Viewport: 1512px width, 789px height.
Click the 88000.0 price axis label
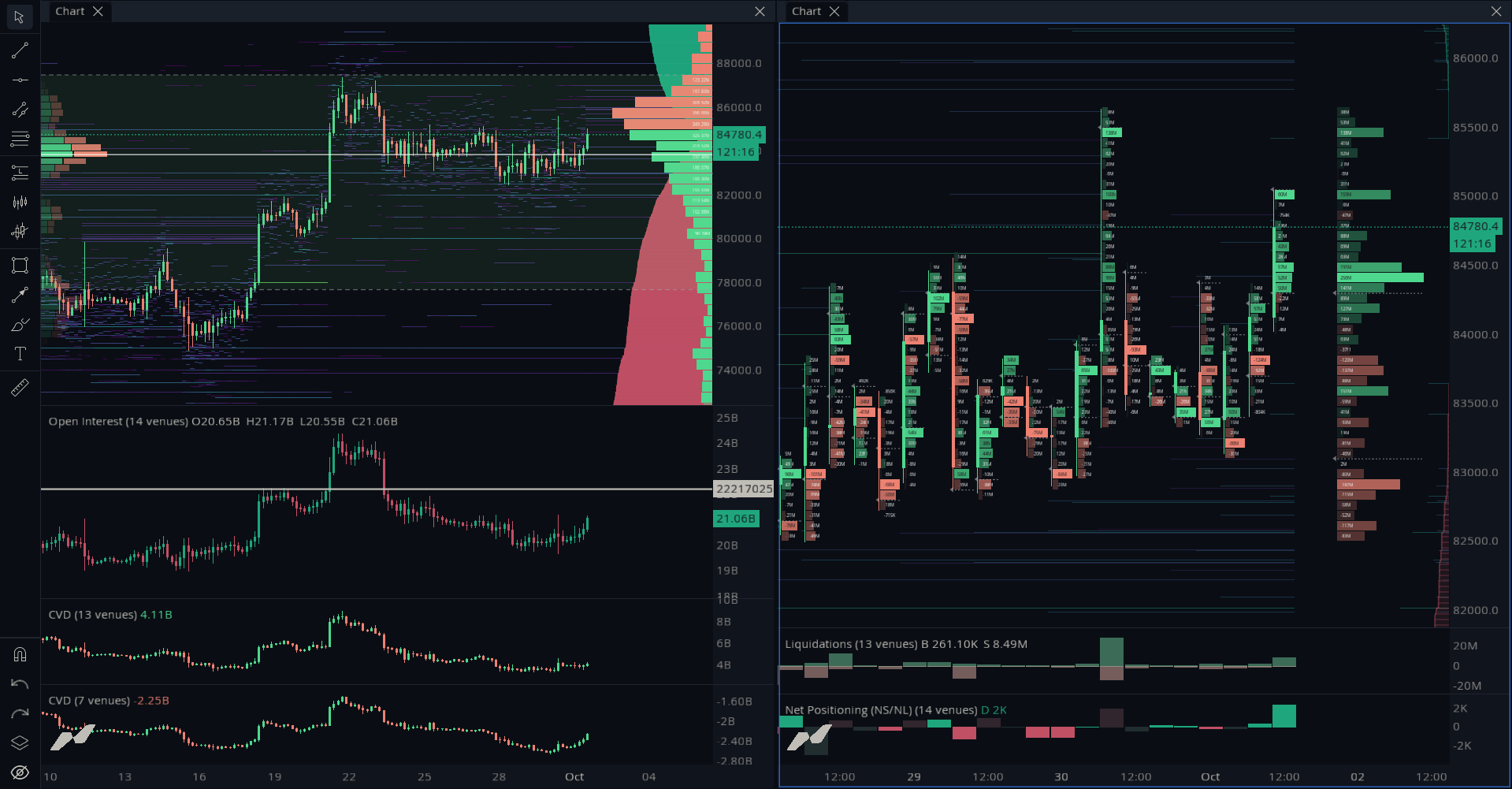point(739,63)
